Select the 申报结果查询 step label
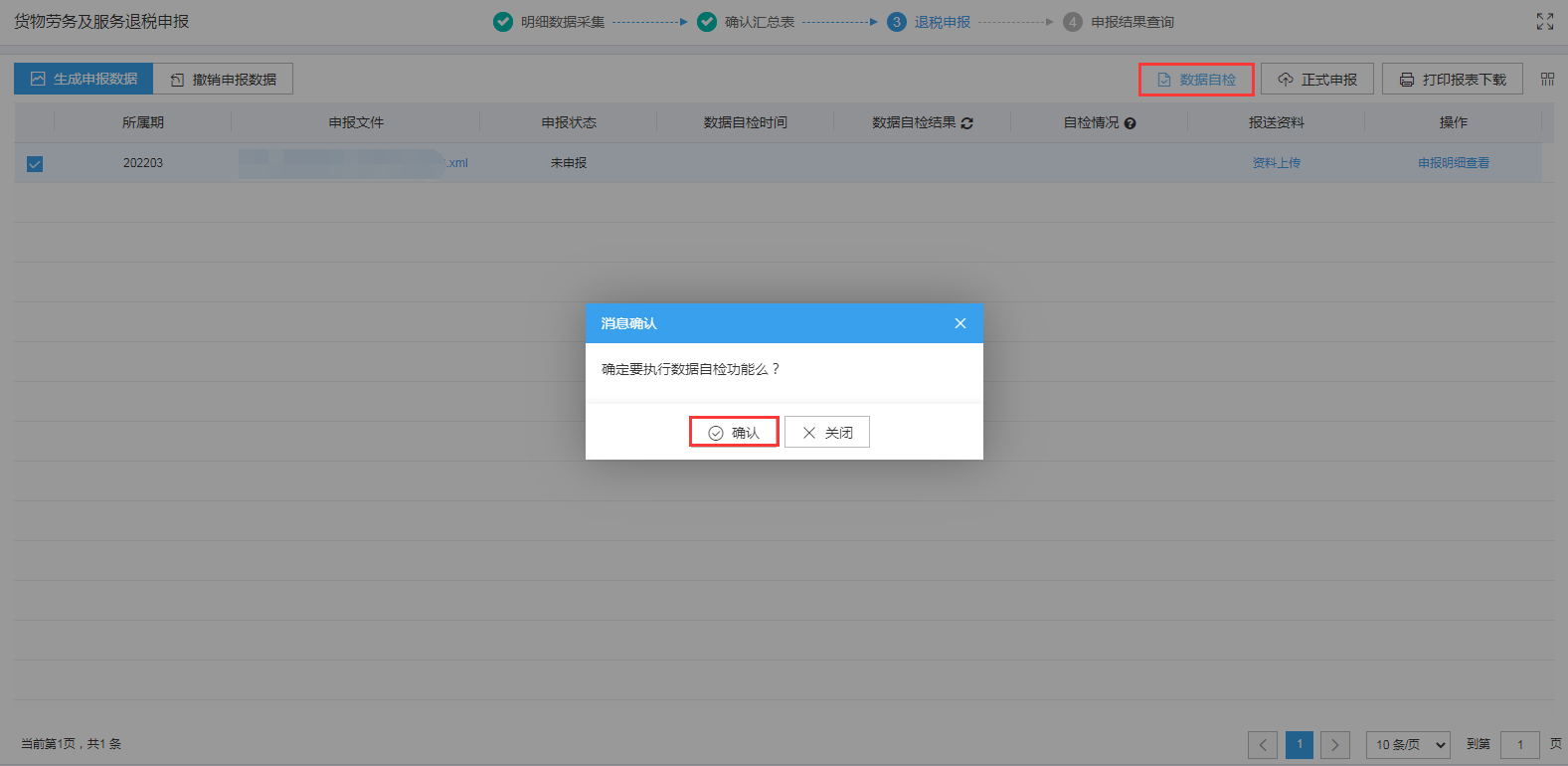Screen dimensions: 1568x766 pyautogui.click(x=1132, y=22)
